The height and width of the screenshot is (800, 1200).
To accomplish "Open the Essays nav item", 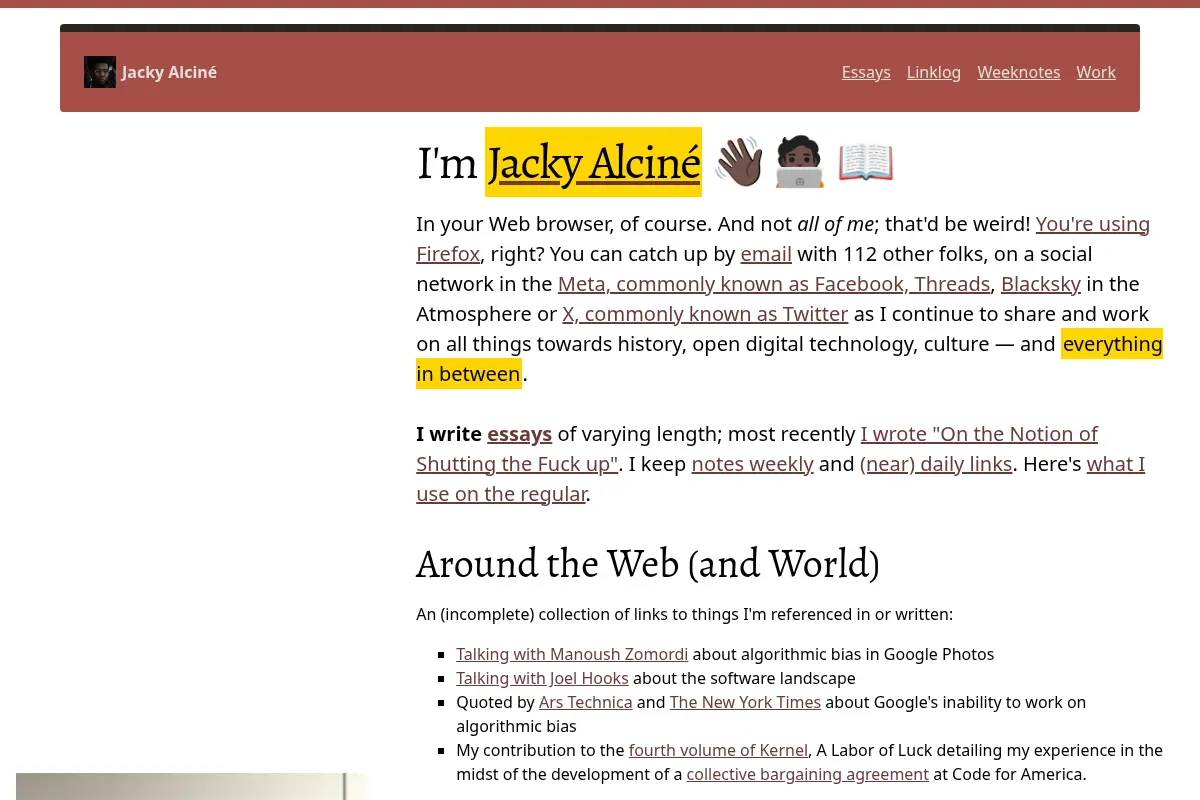I will (x=866, y=72).
